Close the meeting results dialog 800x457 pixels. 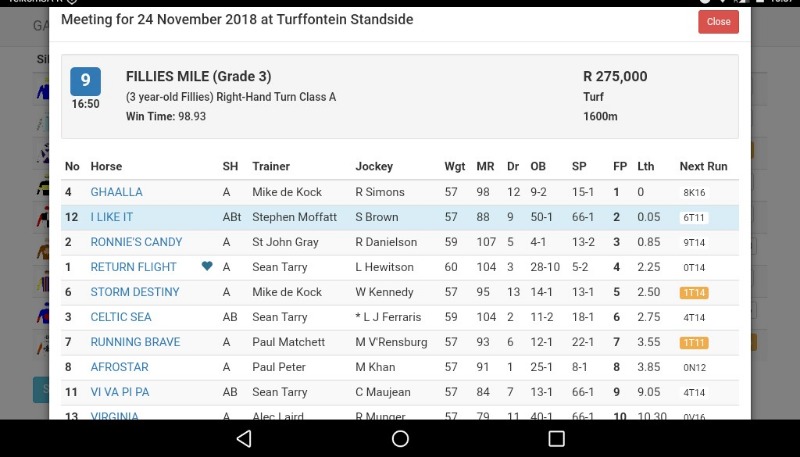pos(718,21)
